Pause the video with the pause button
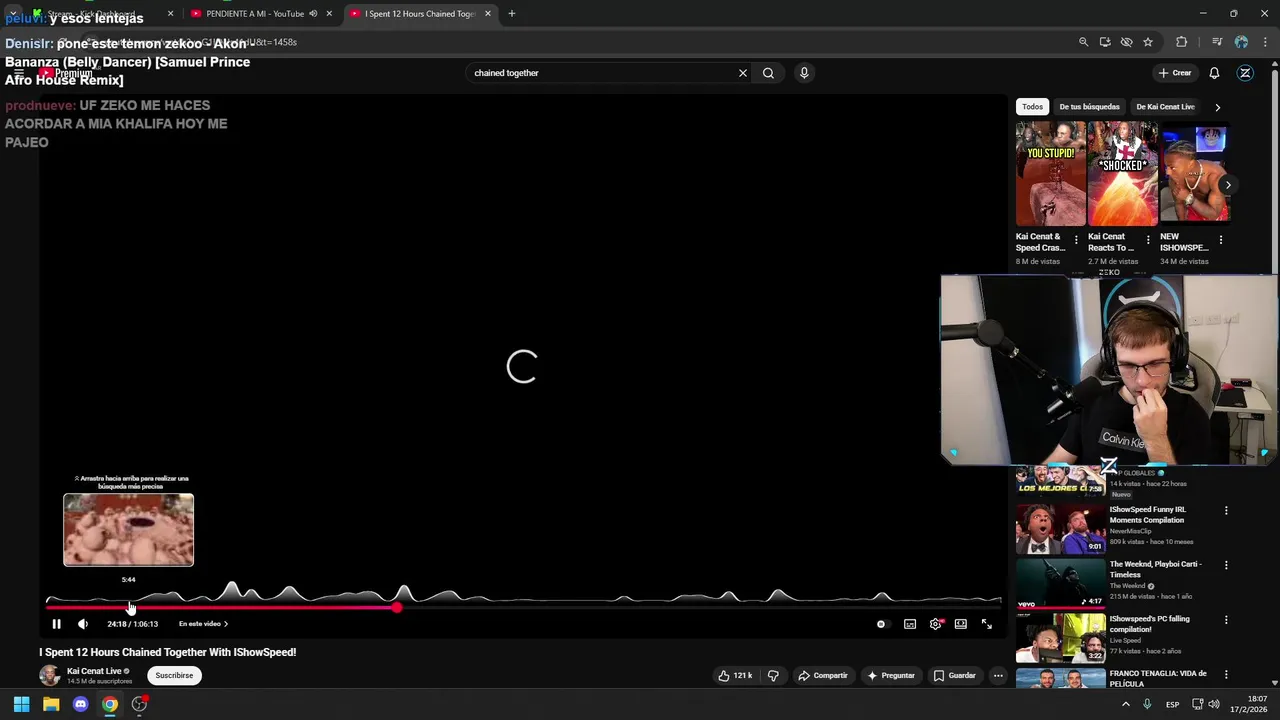This screenshot has width=1280, height=720. click(x=56, y=624)
